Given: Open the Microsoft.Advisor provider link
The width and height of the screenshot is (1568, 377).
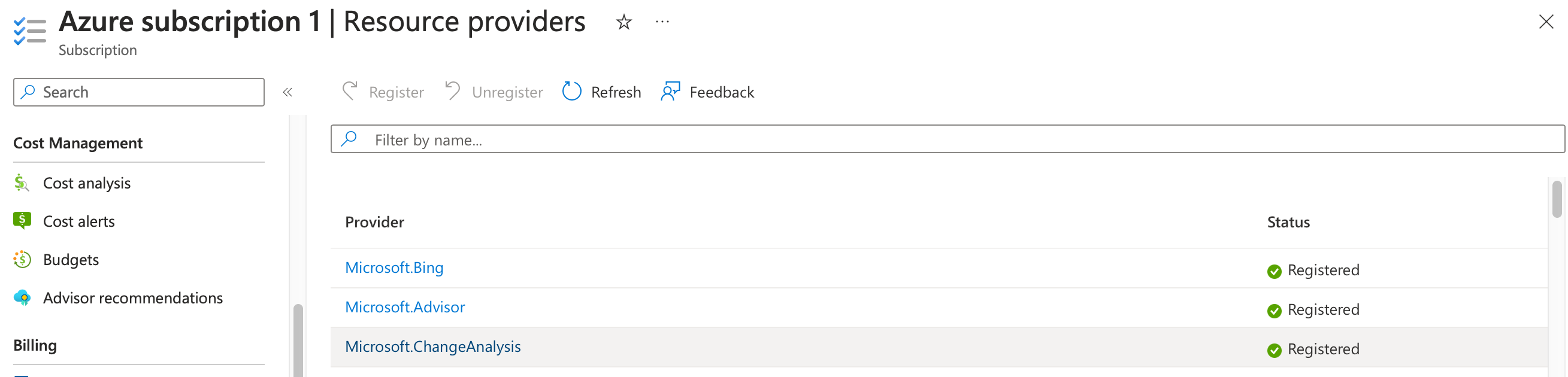Looking at the screenshot, I should click(x=405, y=307).
